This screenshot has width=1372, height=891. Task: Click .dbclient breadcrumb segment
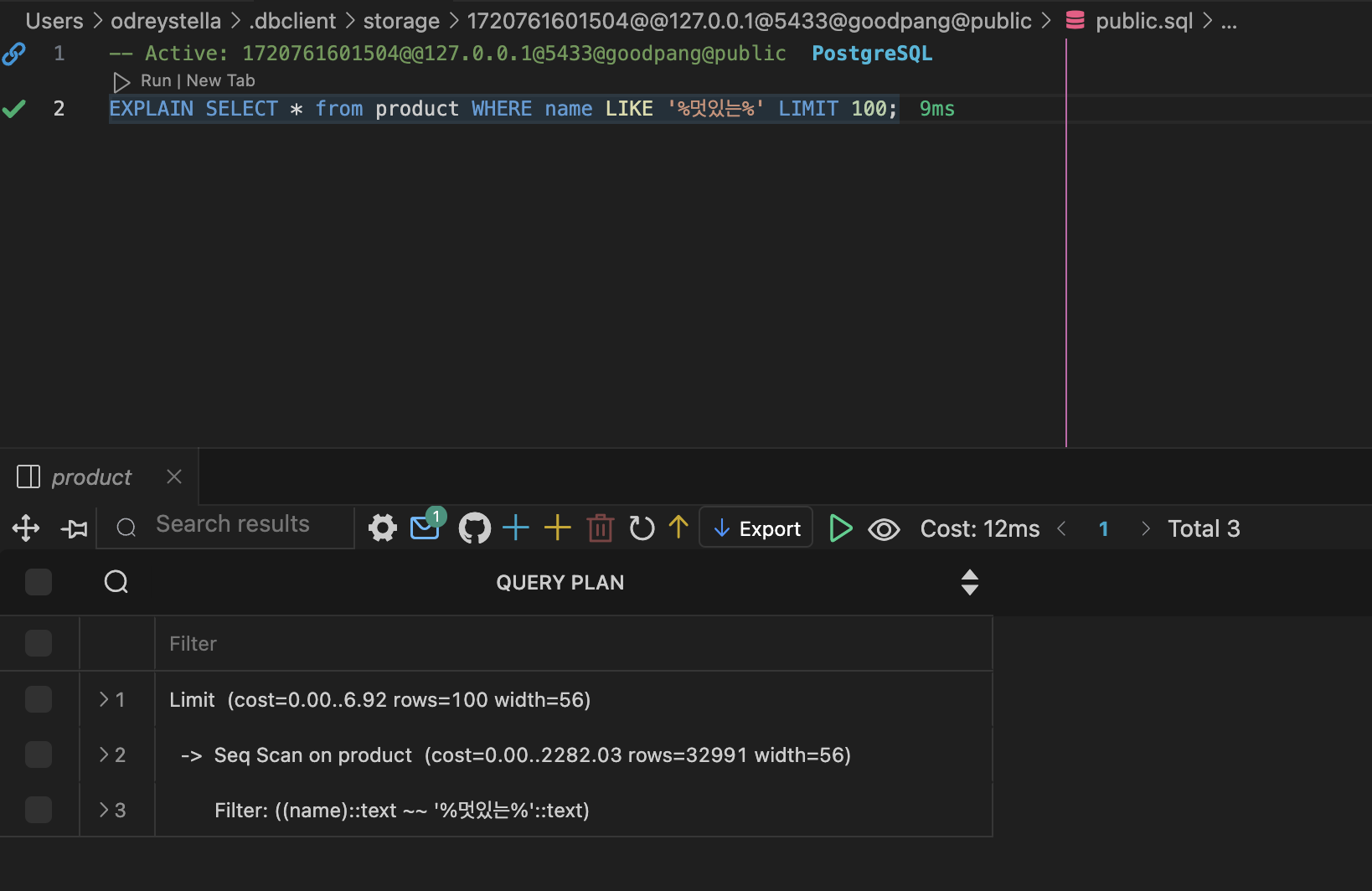point(292,21)
